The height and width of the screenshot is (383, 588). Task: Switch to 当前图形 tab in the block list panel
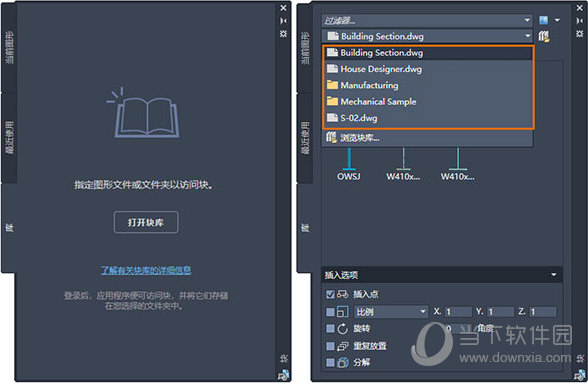pyautogui.click(x=306, y=47)
